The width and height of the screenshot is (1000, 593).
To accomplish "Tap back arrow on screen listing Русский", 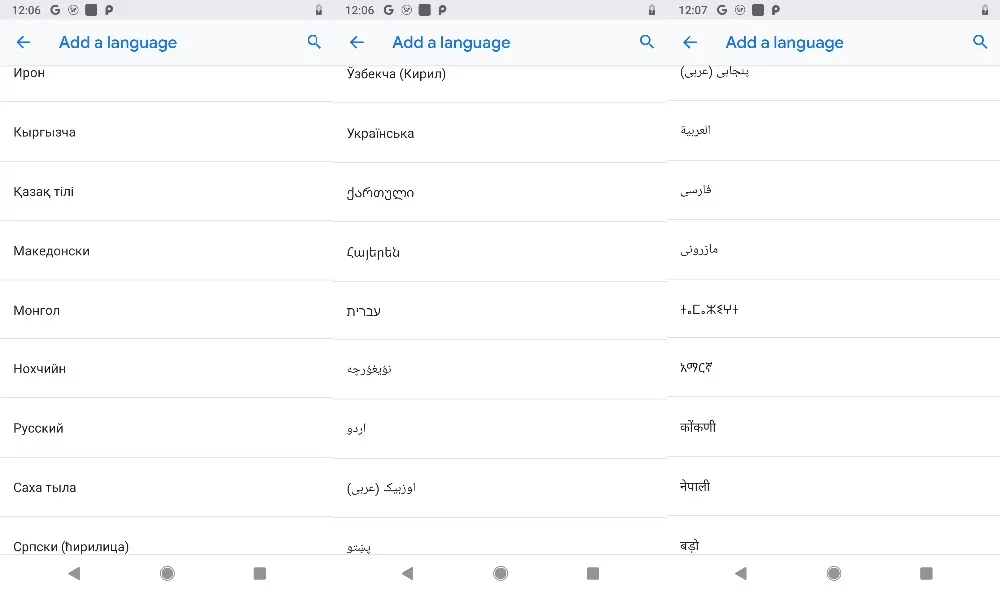I will (23, 42).
